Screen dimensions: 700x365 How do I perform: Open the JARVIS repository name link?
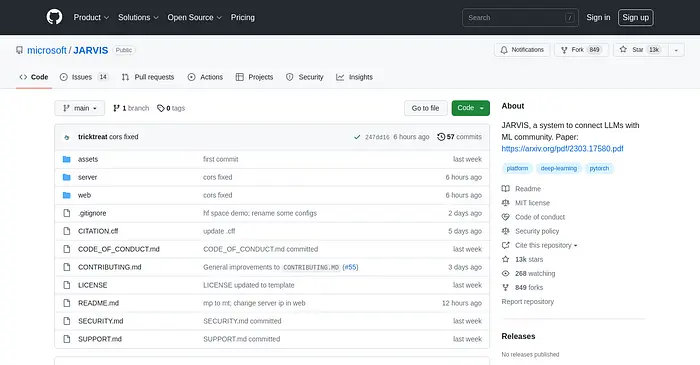pyautogui.click(x=91, y=50)
